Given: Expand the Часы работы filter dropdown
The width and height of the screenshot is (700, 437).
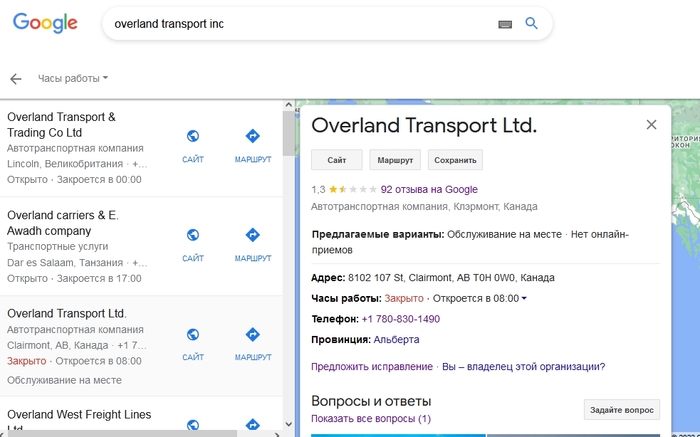Looking at the screenshot, I should coord(73,78).
